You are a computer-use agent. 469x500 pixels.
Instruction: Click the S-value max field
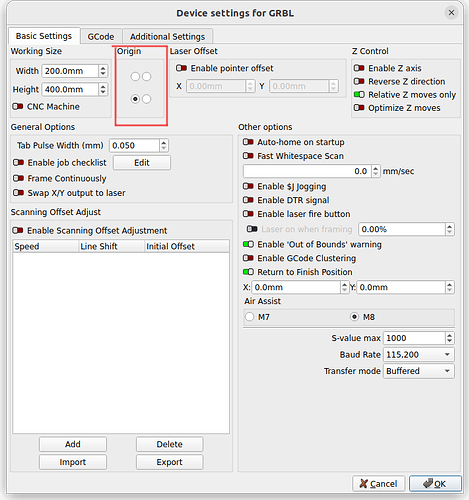click(414, 338)
